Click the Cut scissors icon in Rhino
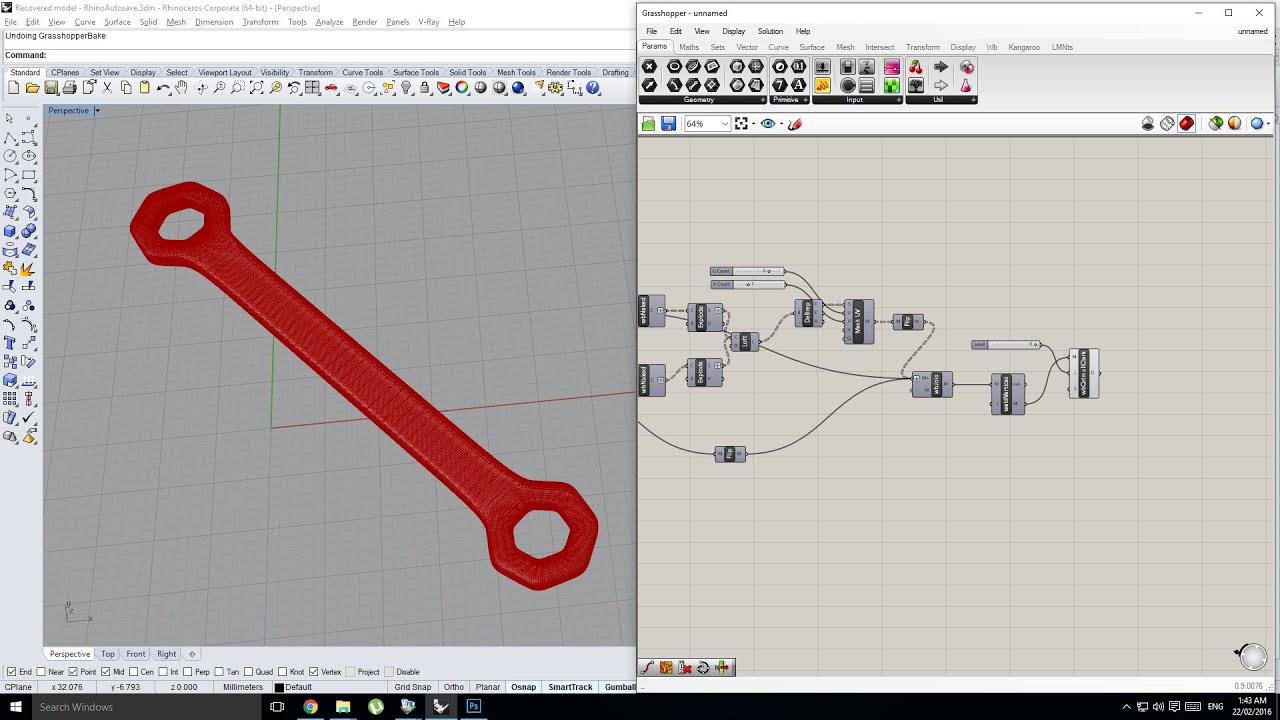 [107, 88]
